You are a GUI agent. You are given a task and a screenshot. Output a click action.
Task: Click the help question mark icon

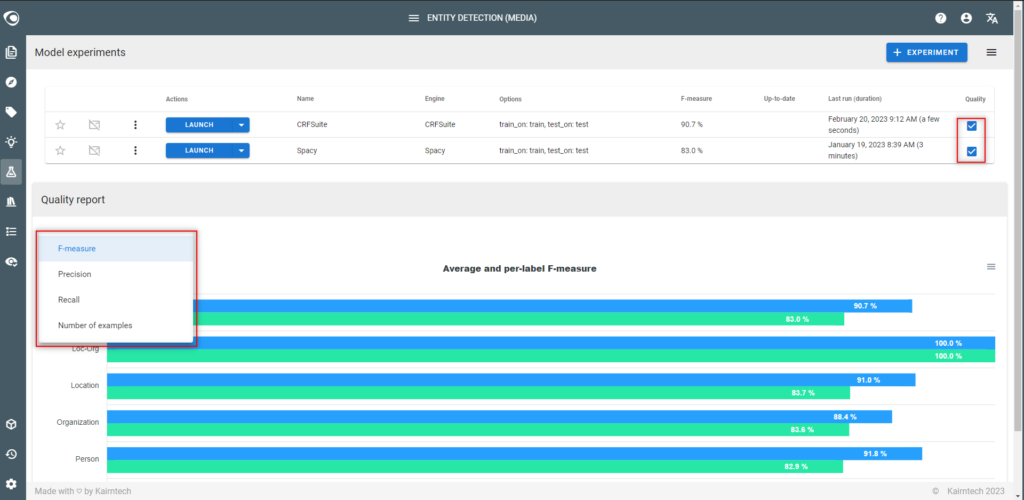click(x=940, y=18)
